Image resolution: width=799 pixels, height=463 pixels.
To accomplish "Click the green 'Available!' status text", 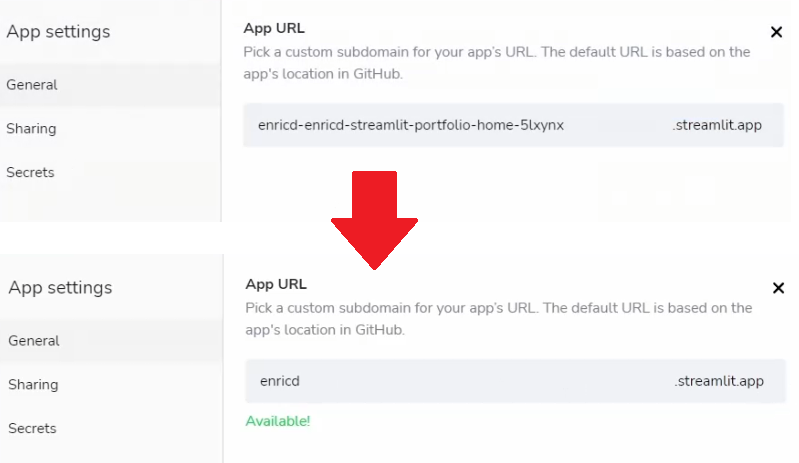I will 278,421.
